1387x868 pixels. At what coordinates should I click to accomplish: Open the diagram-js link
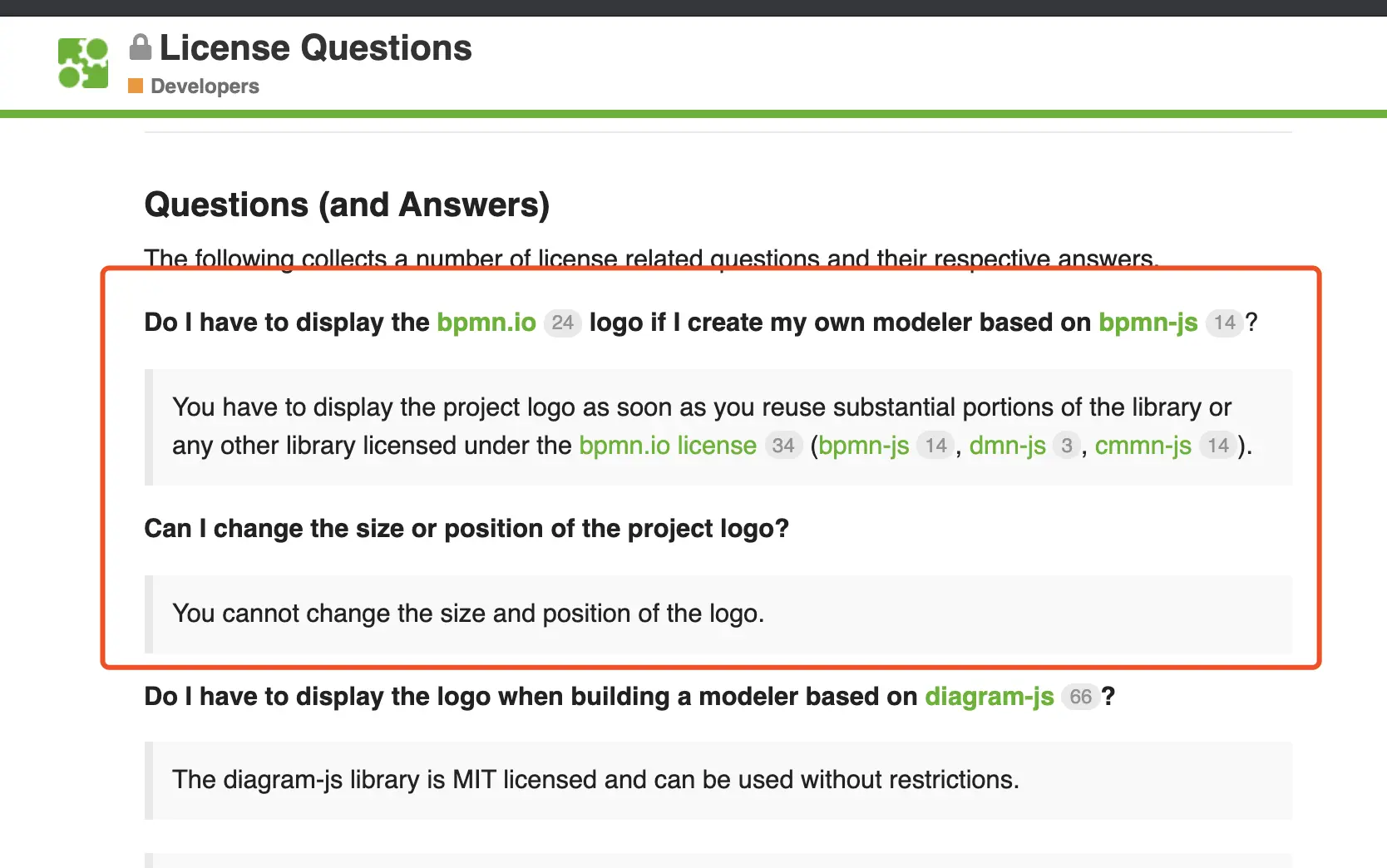point(990,696)
